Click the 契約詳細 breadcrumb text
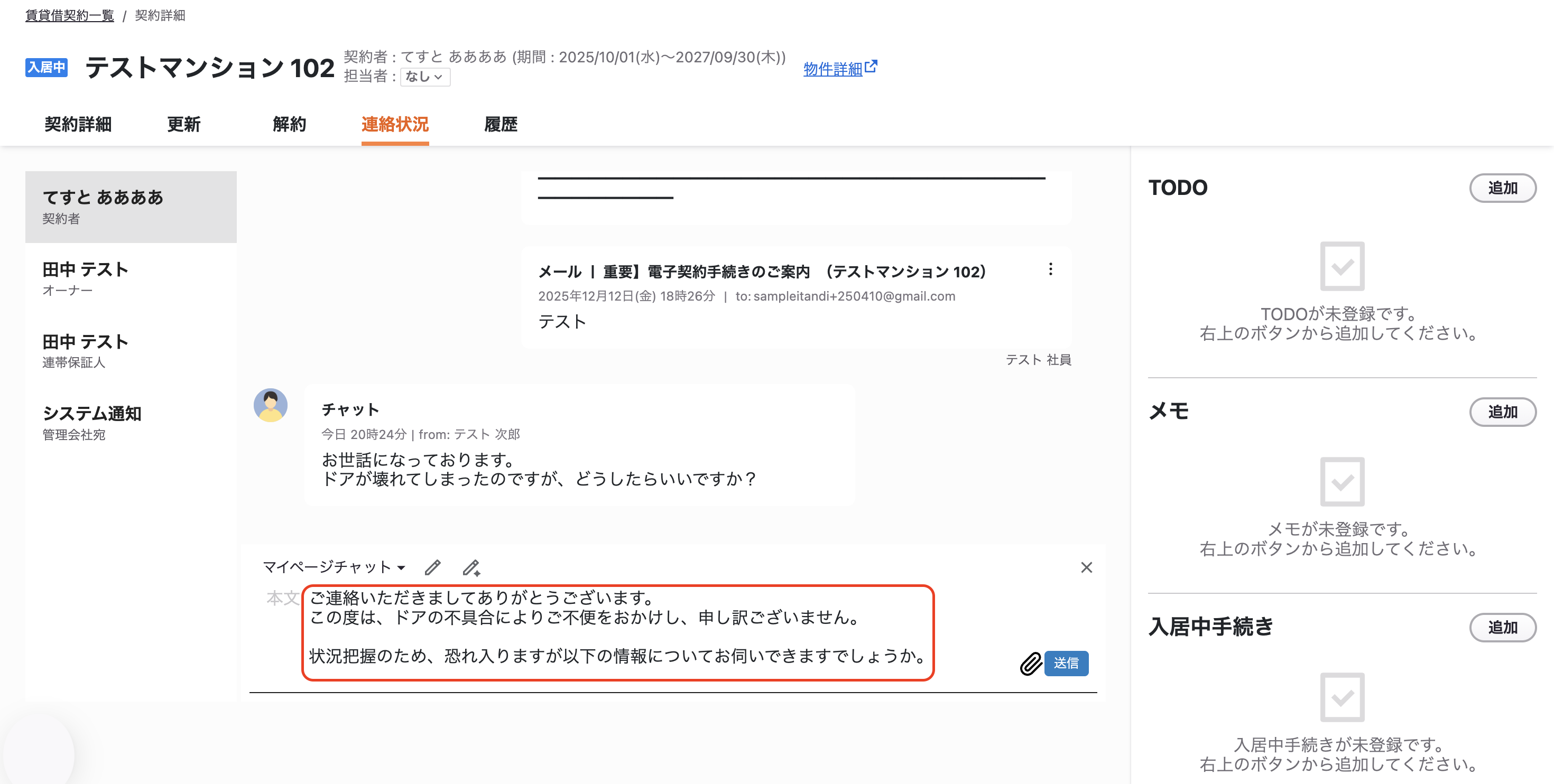The height and width of the screenshot is (784, 1554). (160, 16)
